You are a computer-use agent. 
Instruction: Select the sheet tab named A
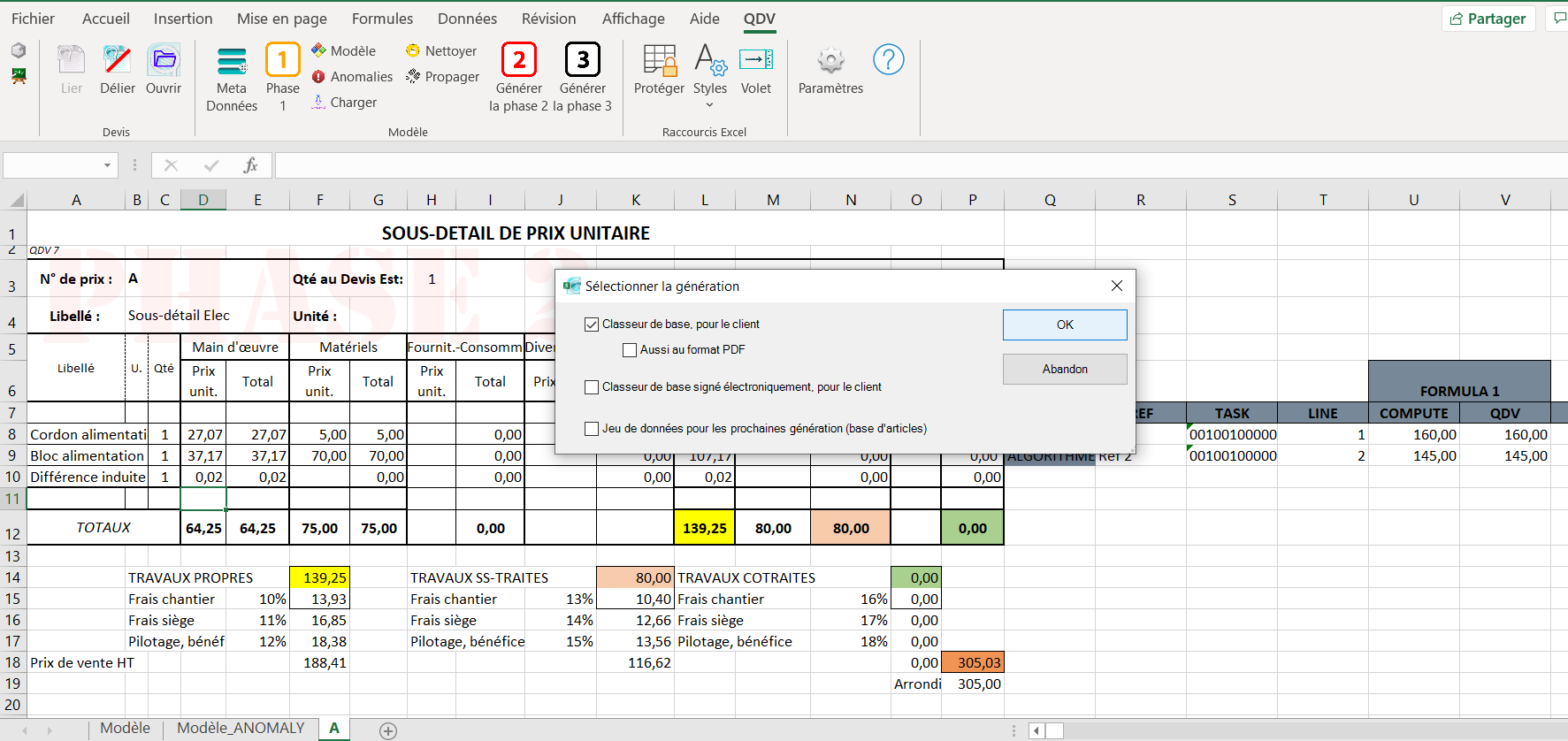tap(334, 728)
